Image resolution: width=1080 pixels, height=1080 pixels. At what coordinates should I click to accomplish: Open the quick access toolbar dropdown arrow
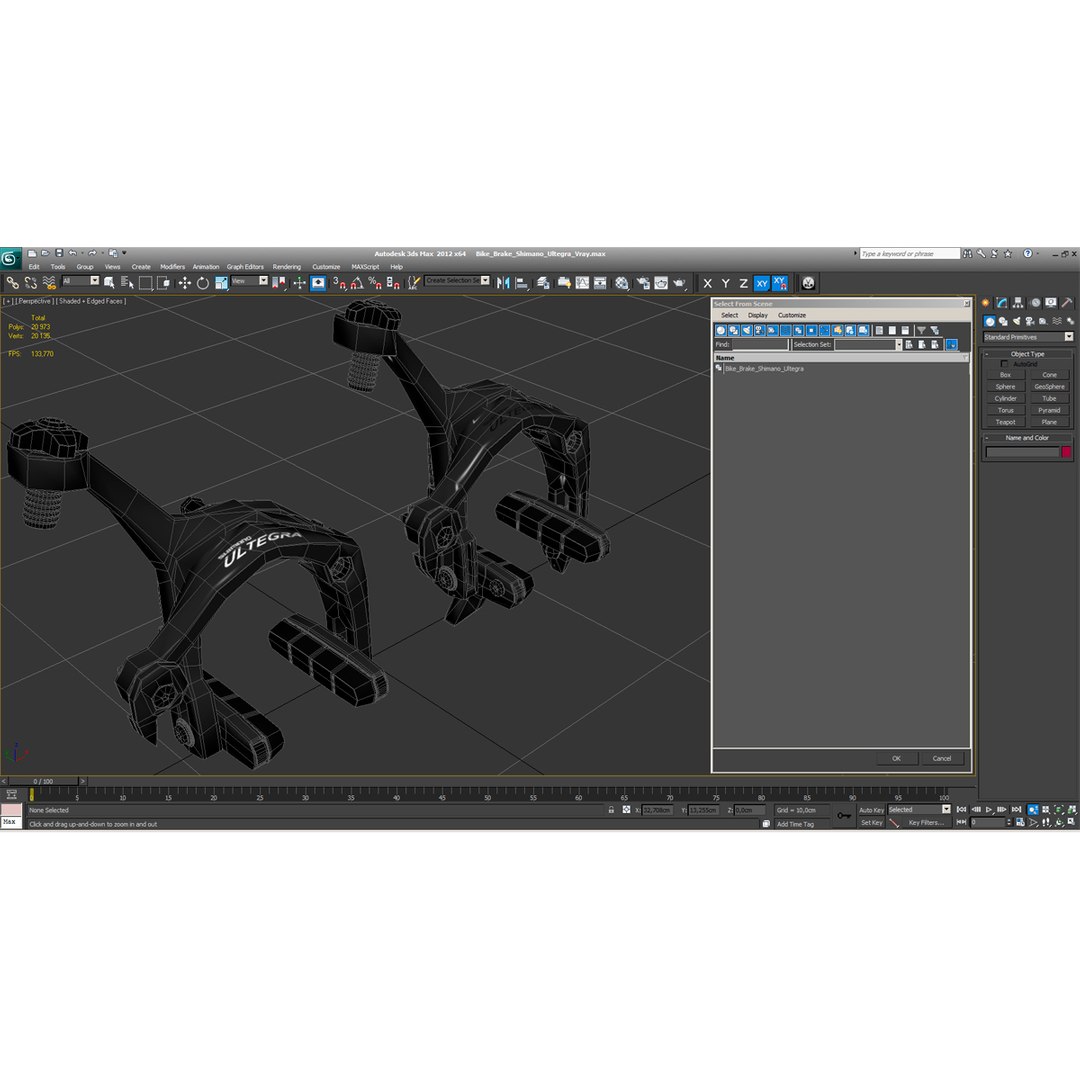(x=124, y=253)
